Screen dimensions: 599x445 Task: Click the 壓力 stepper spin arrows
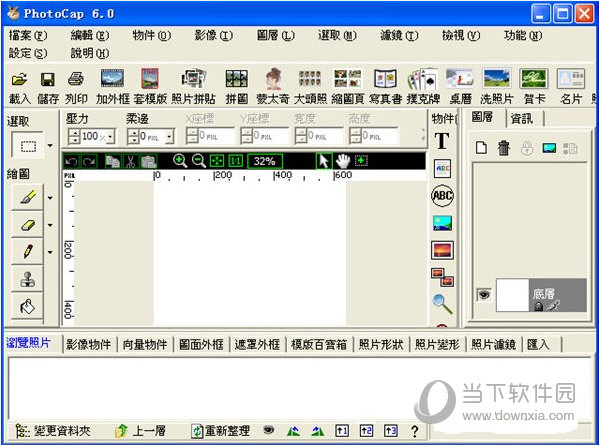pos(75,136)
